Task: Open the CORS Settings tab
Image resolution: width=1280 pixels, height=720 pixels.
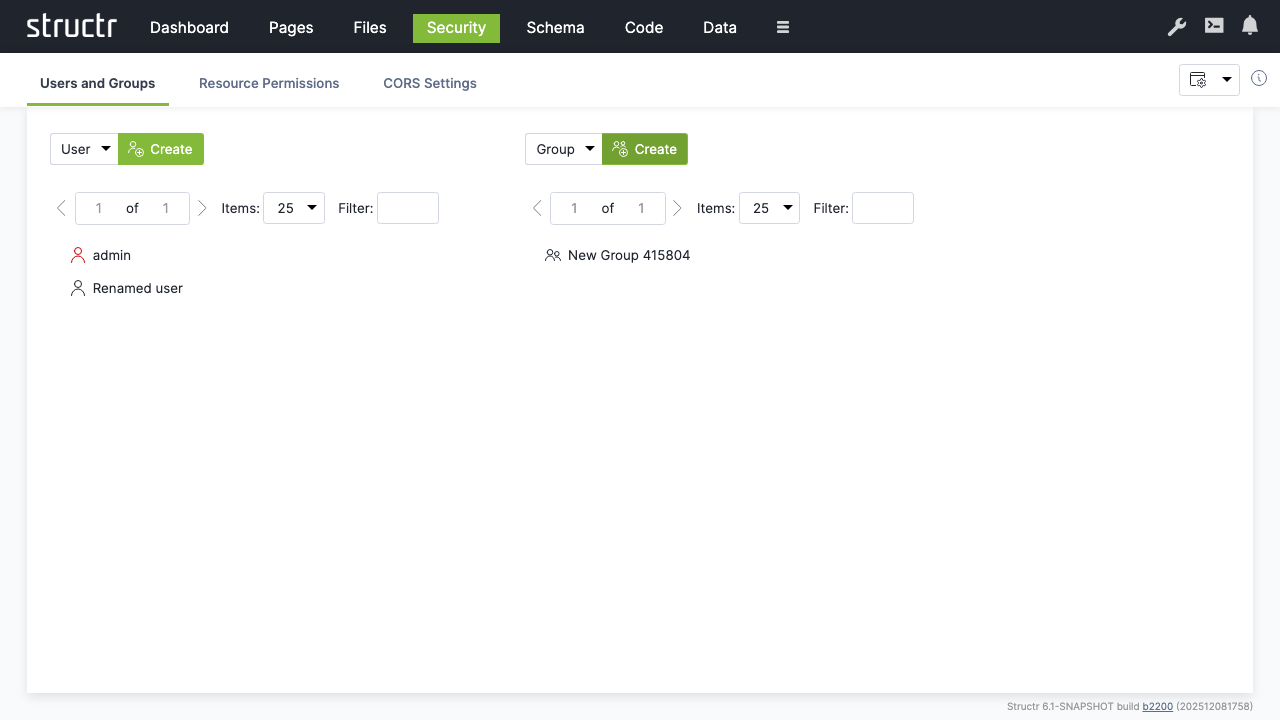Action: (x=429, y=83)
